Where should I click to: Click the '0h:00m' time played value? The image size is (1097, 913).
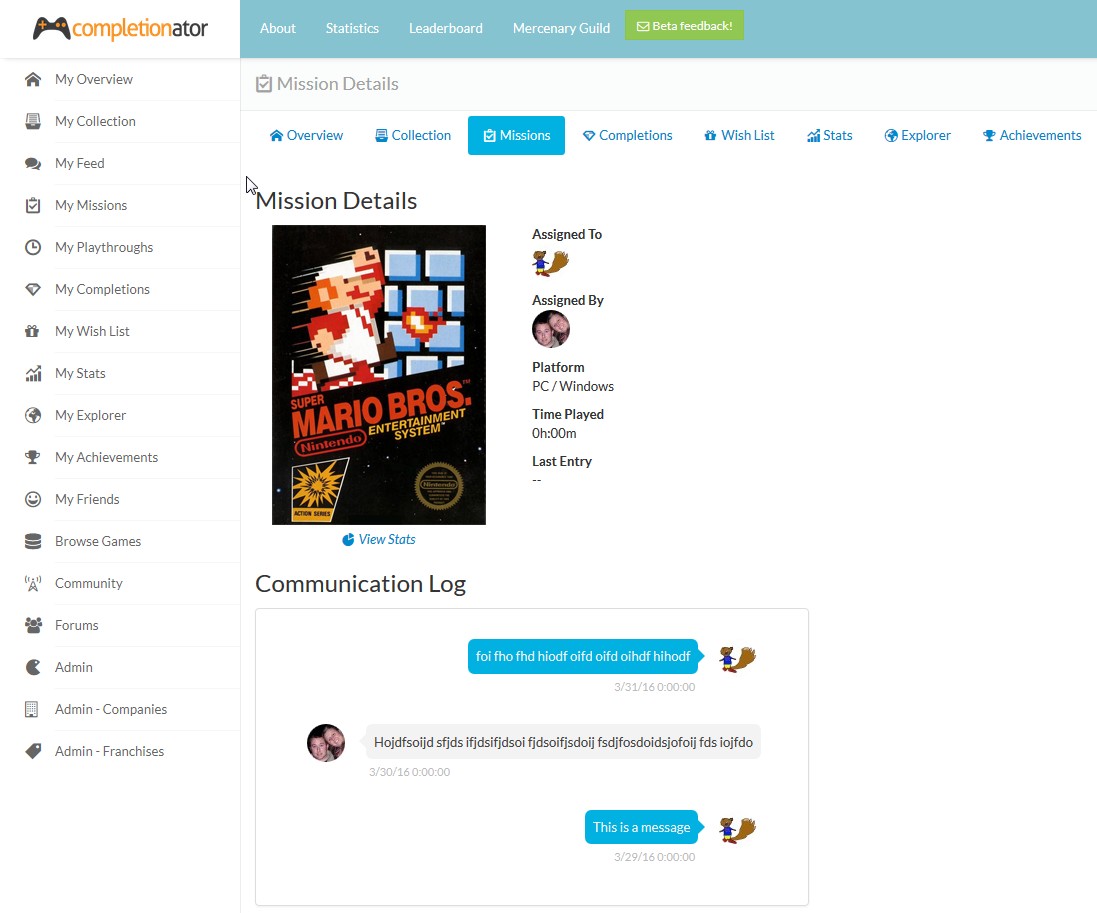[554, 433]
